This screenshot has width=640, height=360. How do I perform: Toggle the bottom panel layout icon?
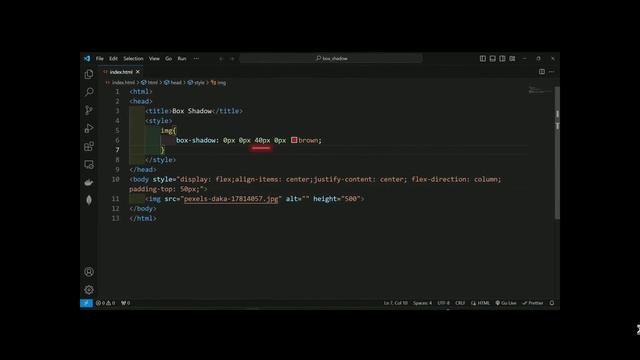493,59
